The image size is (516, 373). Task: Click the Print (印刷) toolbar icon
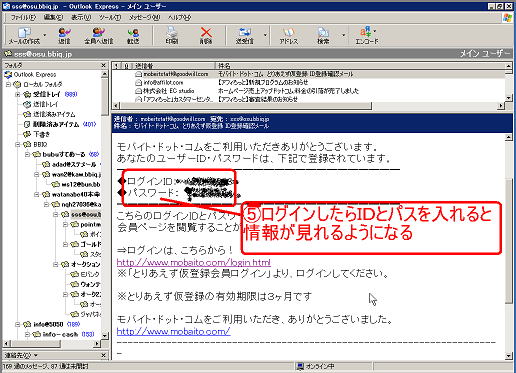172,36
